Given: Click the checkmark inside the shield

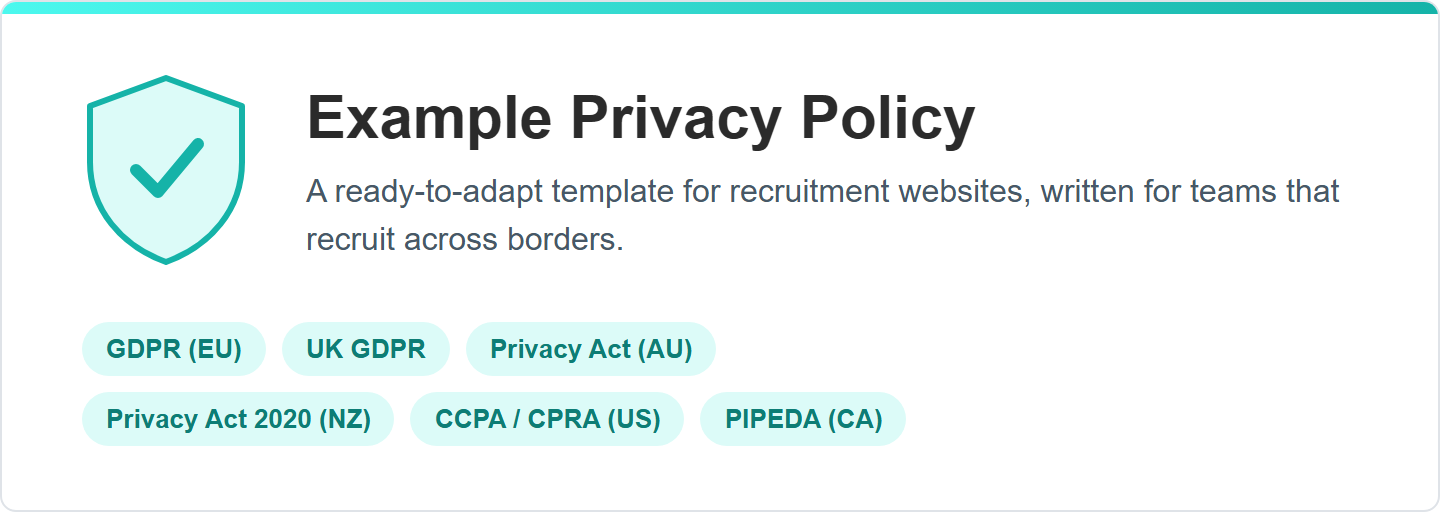Looking at the screenshot, I should [x=166, y=168].
